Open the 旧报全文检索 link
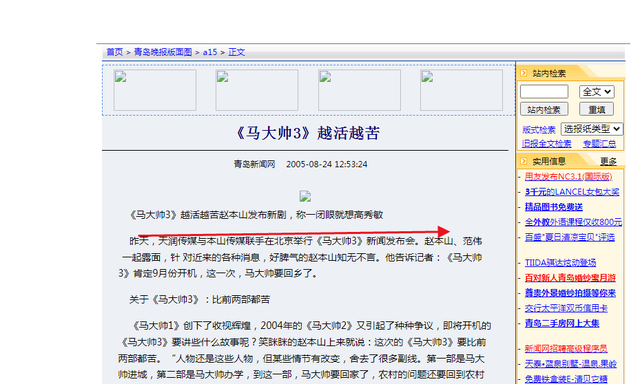Screen dimensions: 640x384 (547, 144)
